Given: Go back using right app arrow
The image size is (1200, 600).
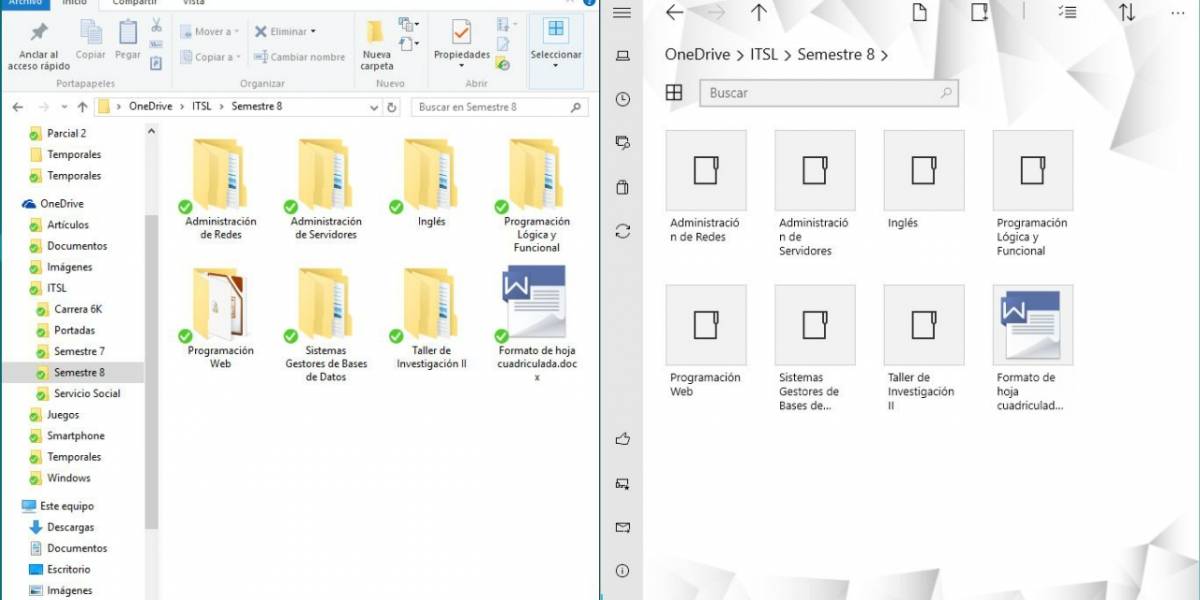Looking at the screenshot, I should coord(675,12).
